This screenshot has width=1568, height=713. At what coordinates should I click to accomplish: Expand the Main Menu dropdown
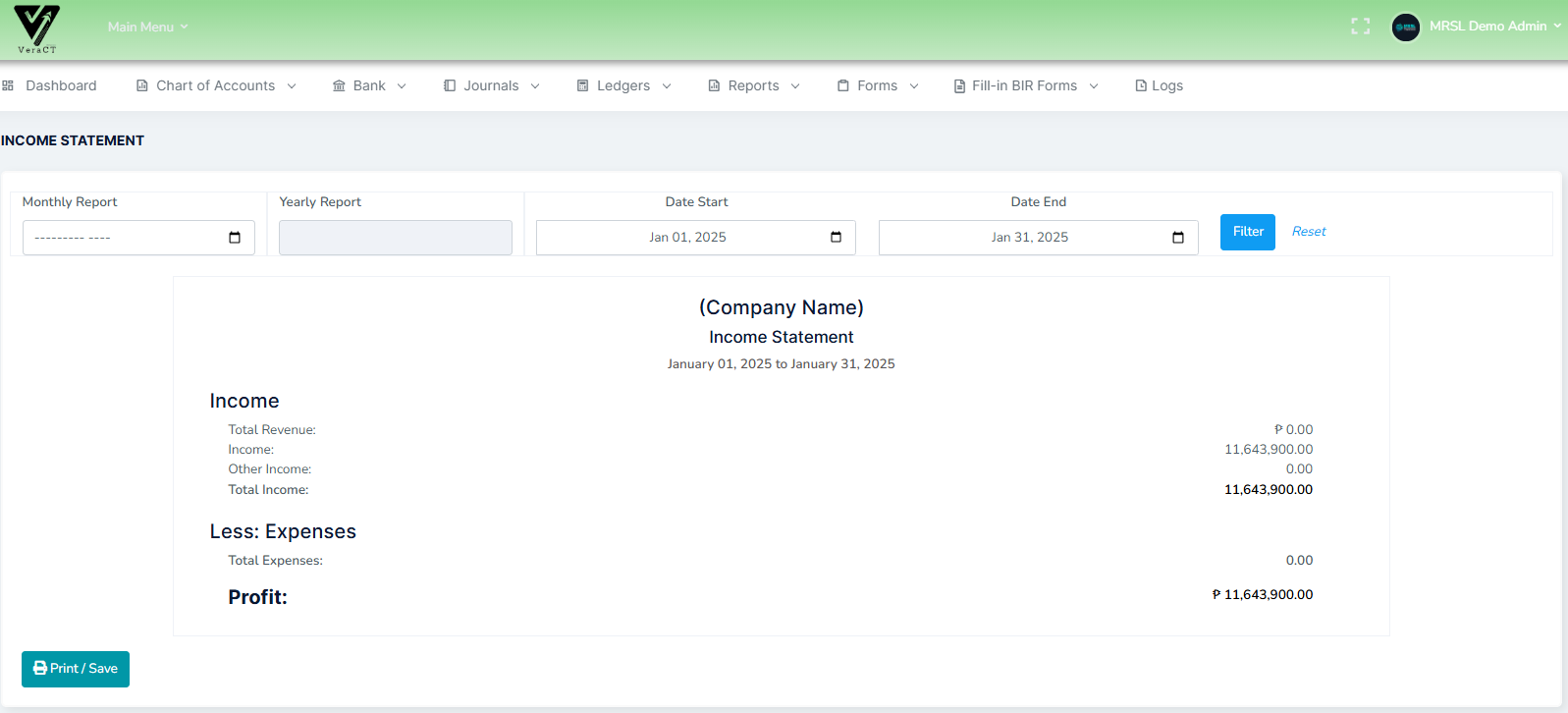(x=147, y=27)
